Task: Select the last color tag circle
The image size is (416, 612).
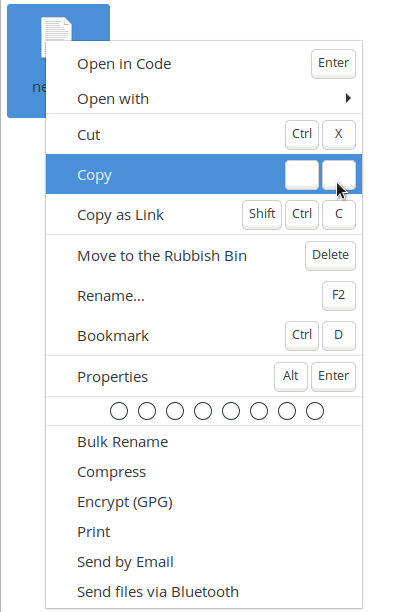Action: [x=315, y=411]
